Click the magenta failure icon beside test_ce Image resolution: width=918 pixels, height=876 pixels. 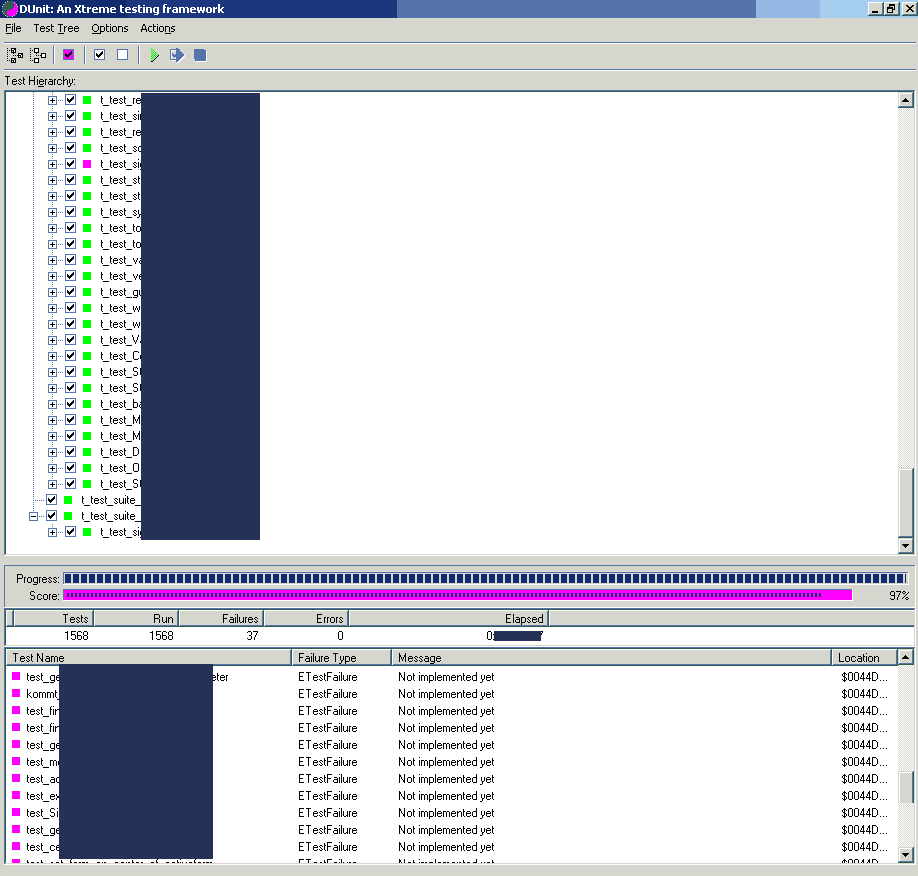(x=16, y=846)
